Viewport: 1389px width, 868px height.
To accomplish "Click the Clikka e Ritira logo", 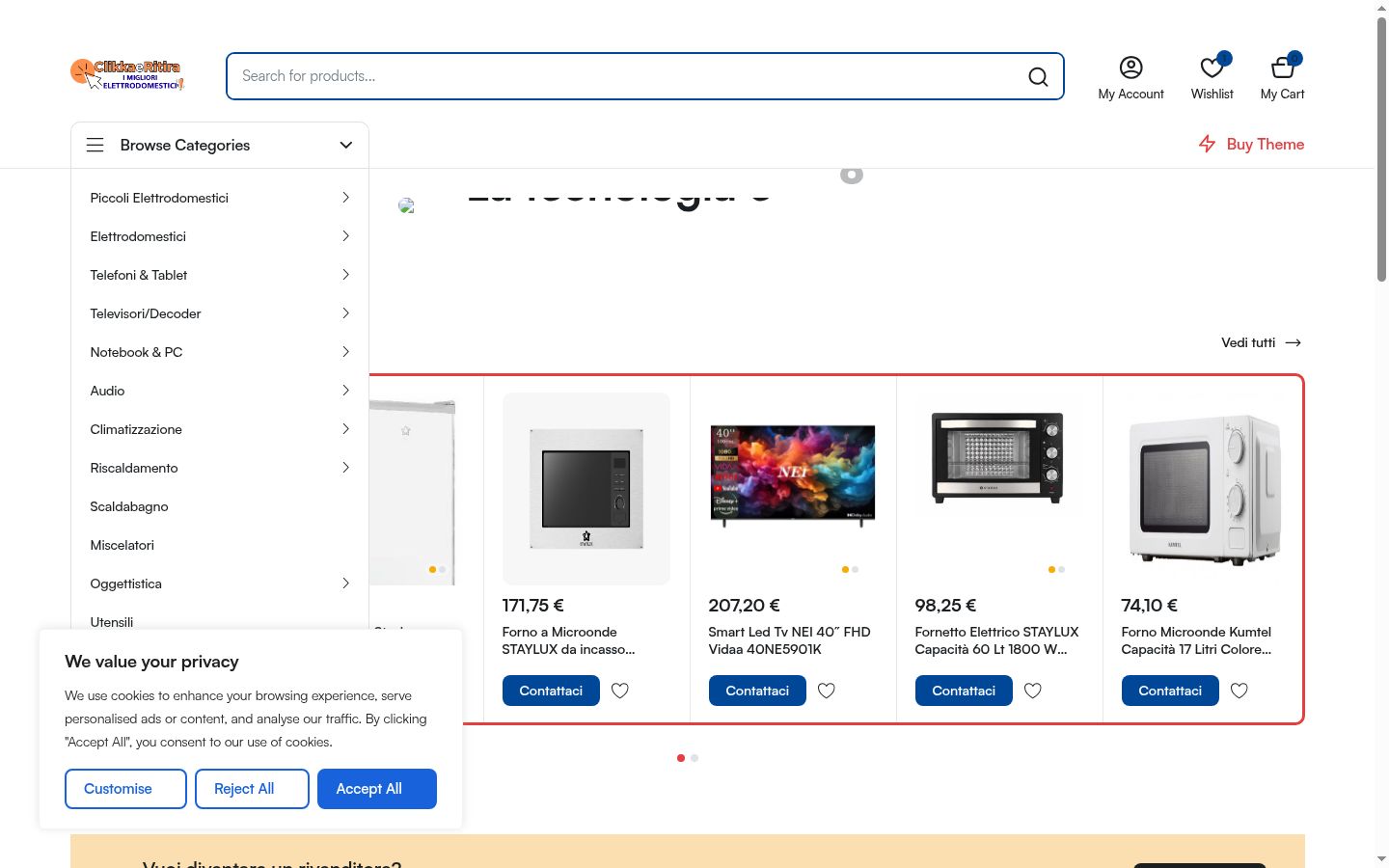I will click(126, 74).
